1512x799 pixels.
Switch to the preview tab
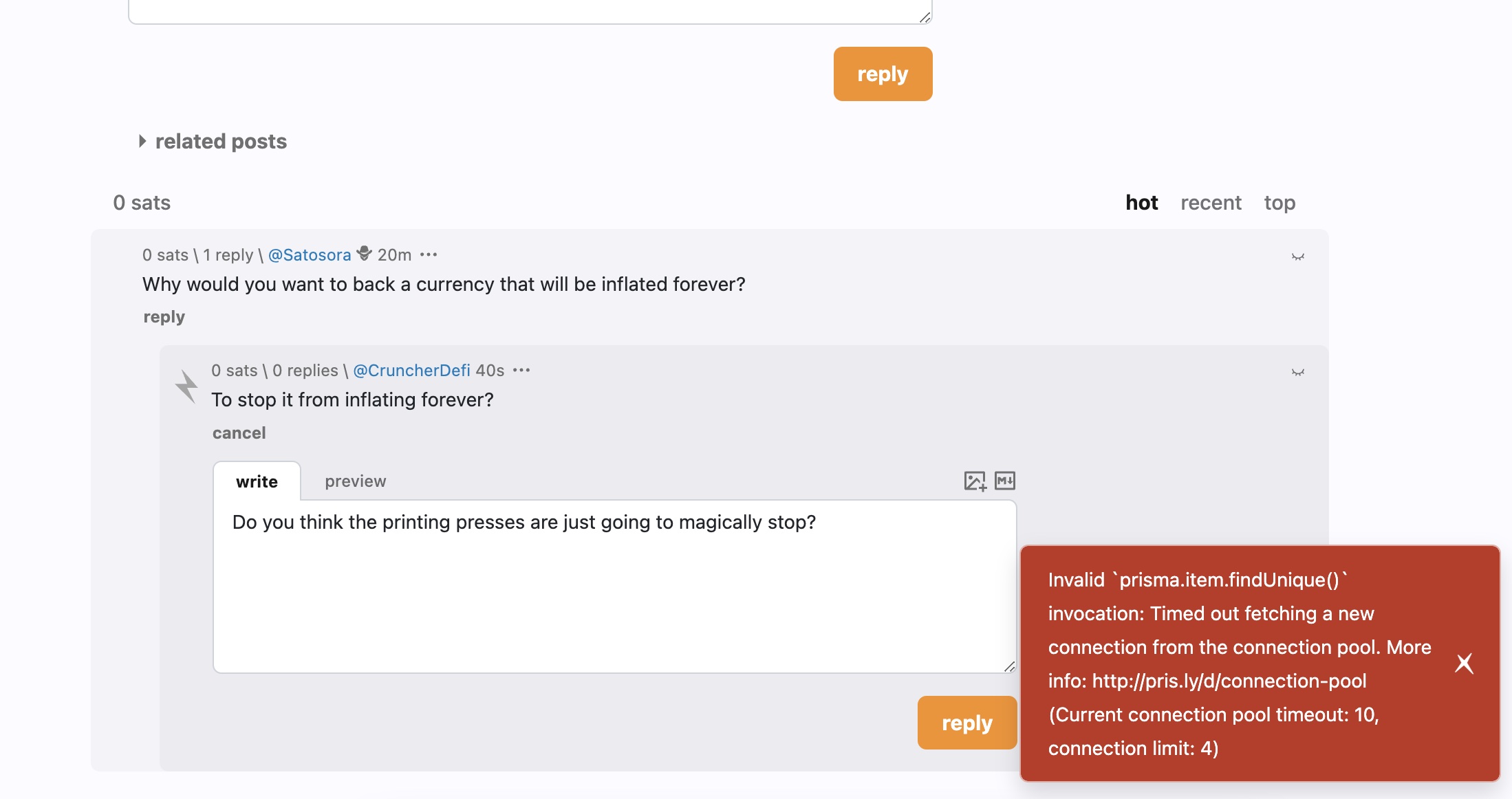pyautogui.click(x=355, y=481)
